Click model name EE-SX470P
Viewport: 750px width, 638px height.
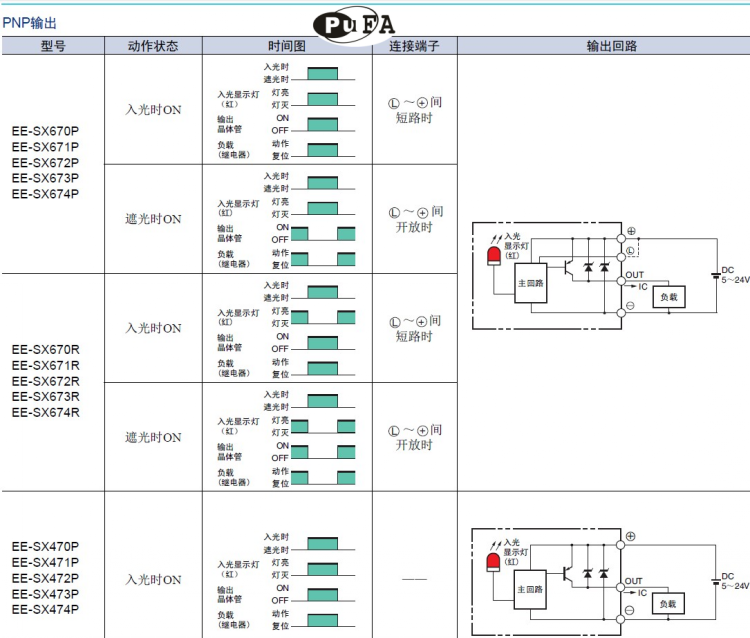45,547
